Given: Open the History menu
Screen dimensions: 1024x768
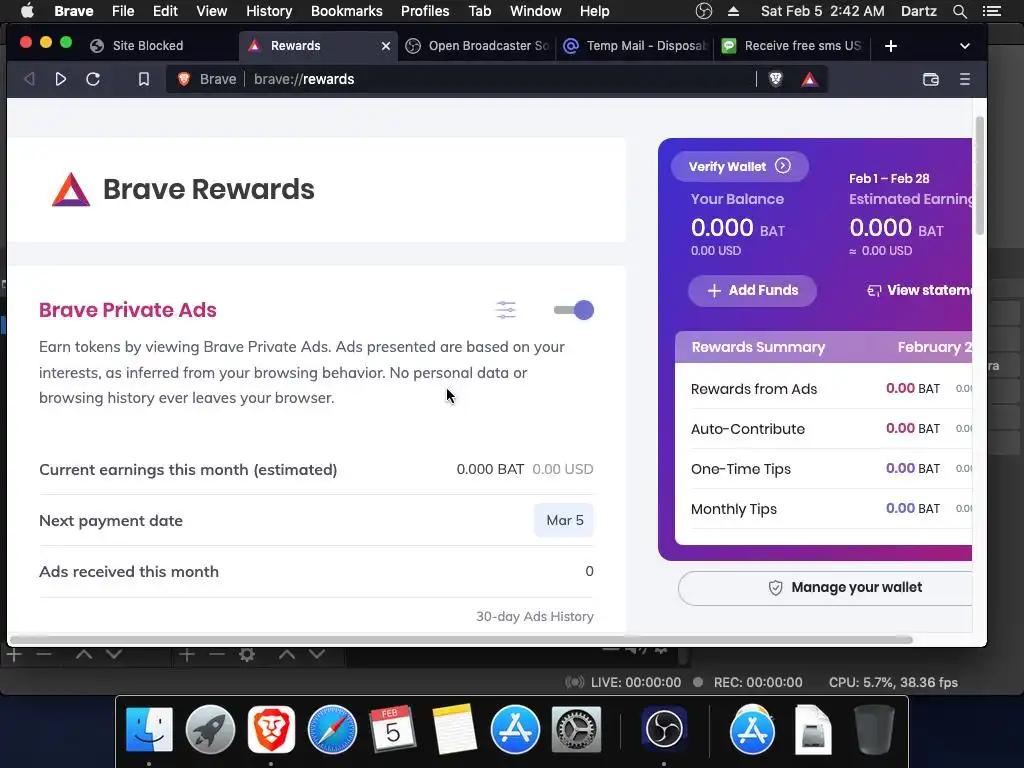Looking at the screenshot, I should click(x=269, y=11).
